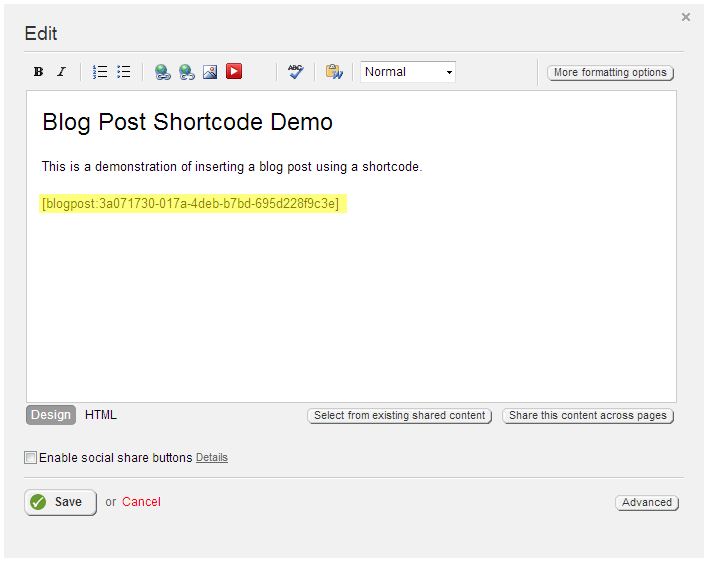This screenshot has width=706, height=563.
Task: Open the insert hyperlink tool
Action: (163, 72)
